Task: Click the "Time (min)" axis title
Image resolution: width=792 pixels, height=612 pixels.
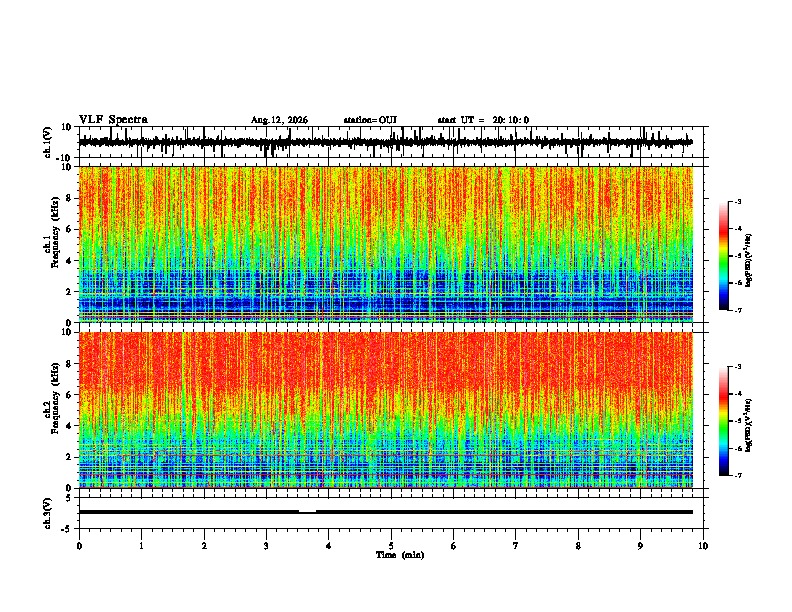Action: (x=400, y=555)
